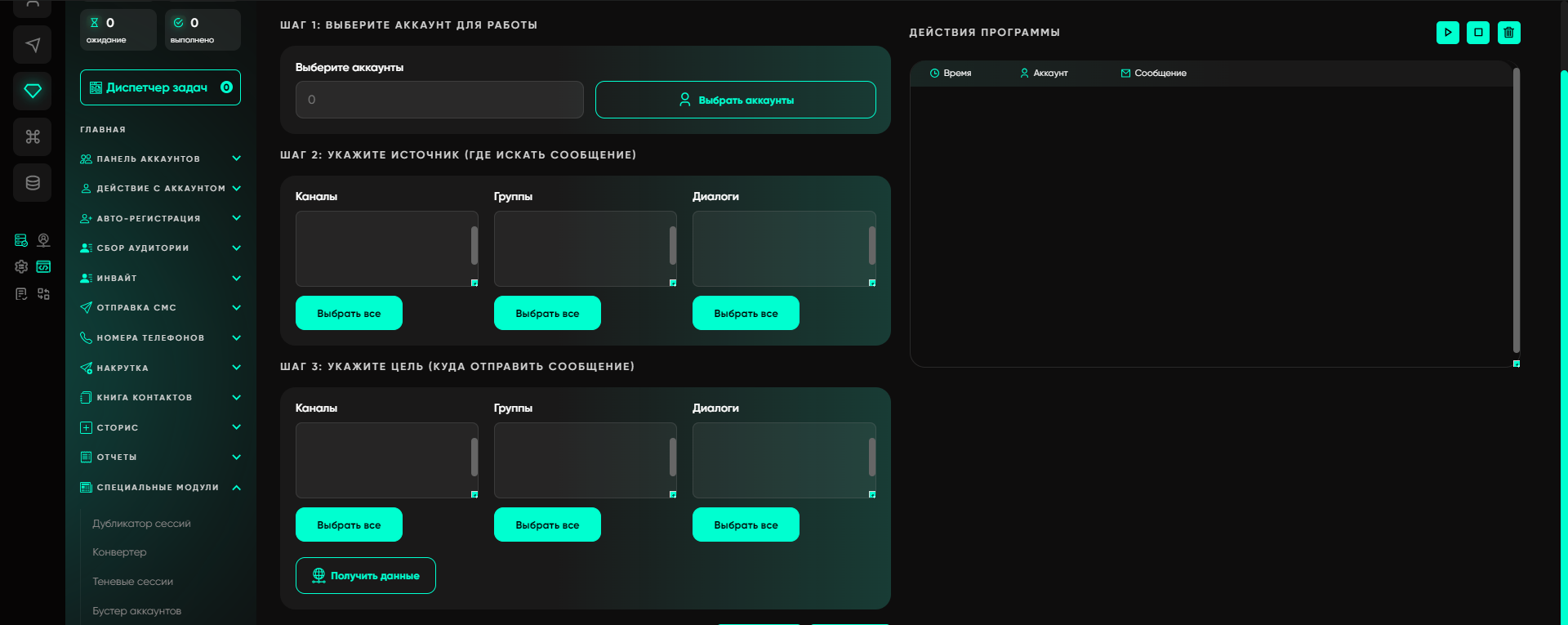Click the account count input field

(439, 100)
